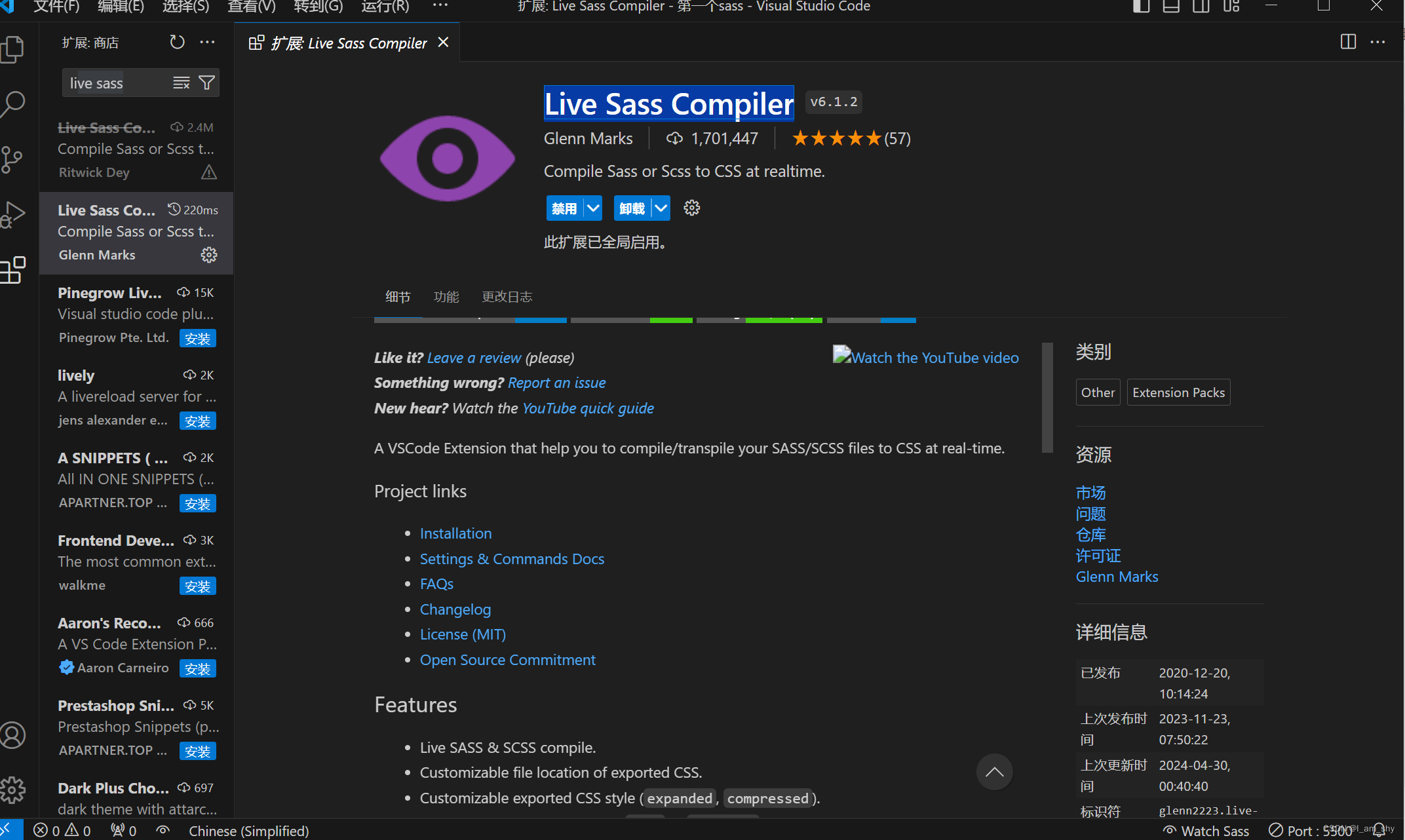1405x840 pixels.
Task: Toggle primary side bar layout icon
Action: point(1141,7)
